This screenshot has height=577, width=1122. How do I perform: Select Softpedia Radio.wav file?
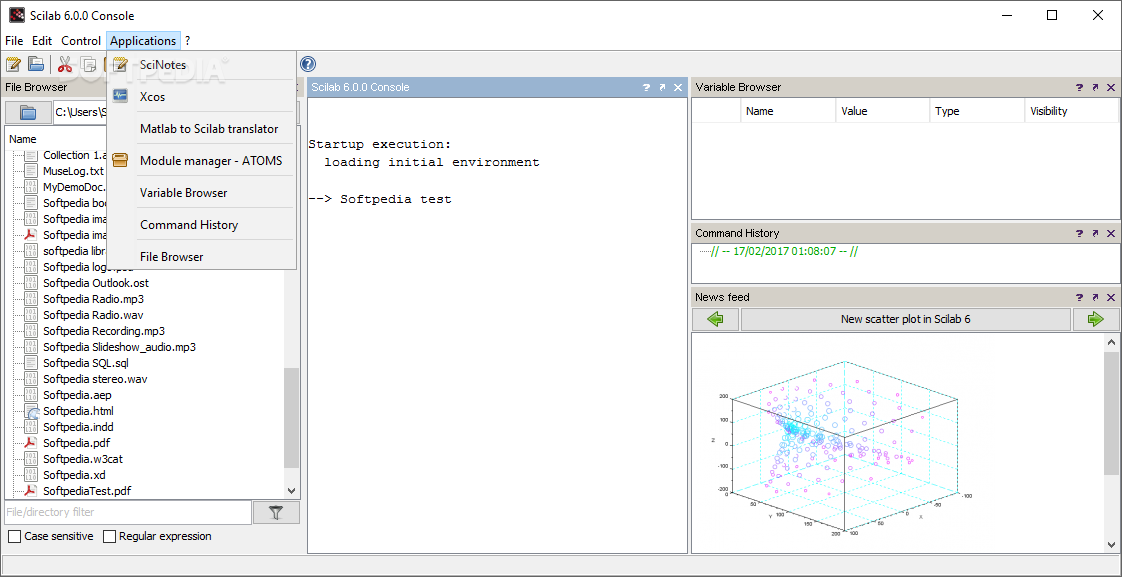point(93,315)
